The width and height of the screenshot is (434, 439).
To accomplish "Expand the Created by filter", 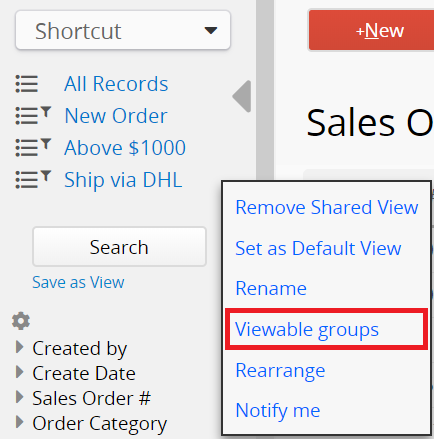I will (x=20, y=347).
